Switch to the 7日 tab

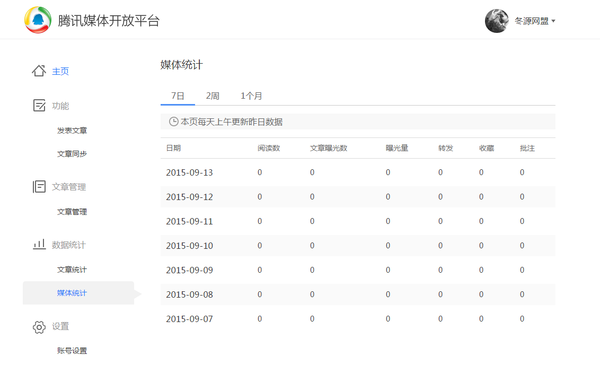point(178,96)
